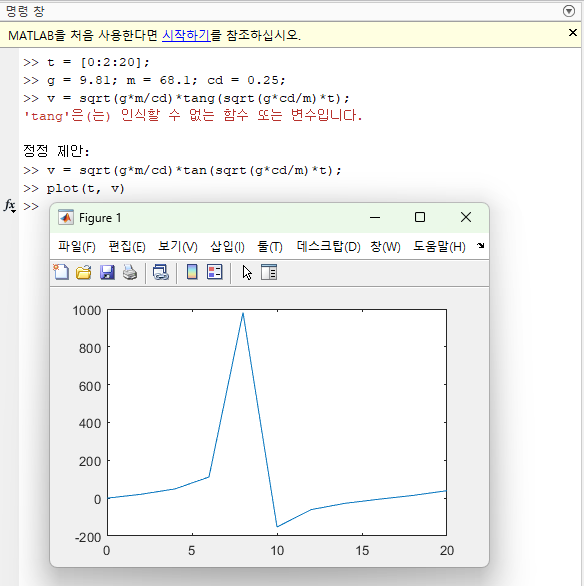Open the 도움말(H) menu
The image size is (584, 586).
coord(439,247)
